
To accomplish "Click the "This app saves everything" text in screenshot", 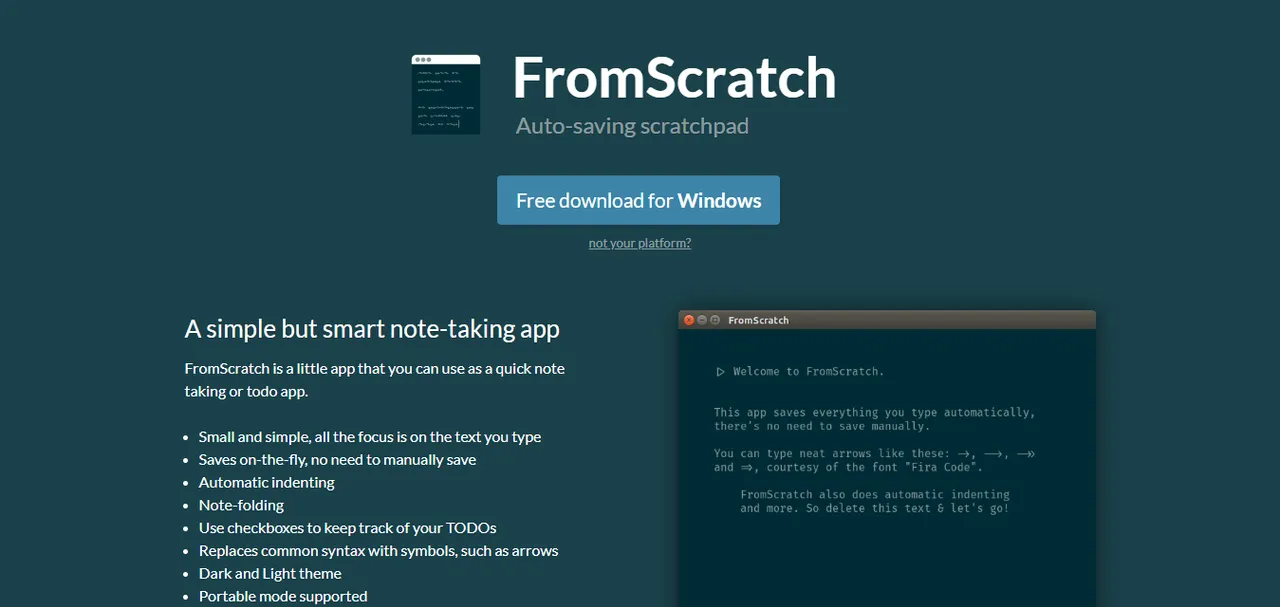I will coord(875,419).
